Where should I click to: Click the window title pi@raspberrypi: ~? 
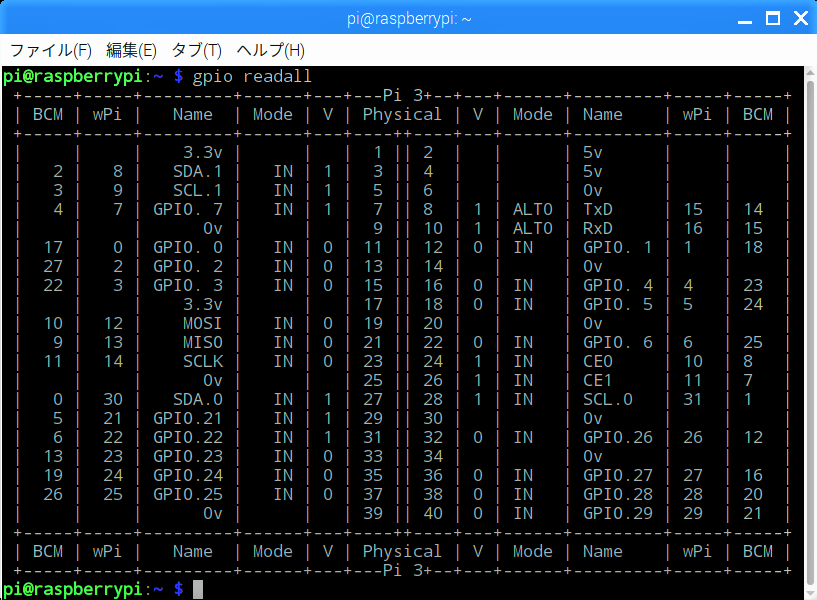(x=409, y=19)
